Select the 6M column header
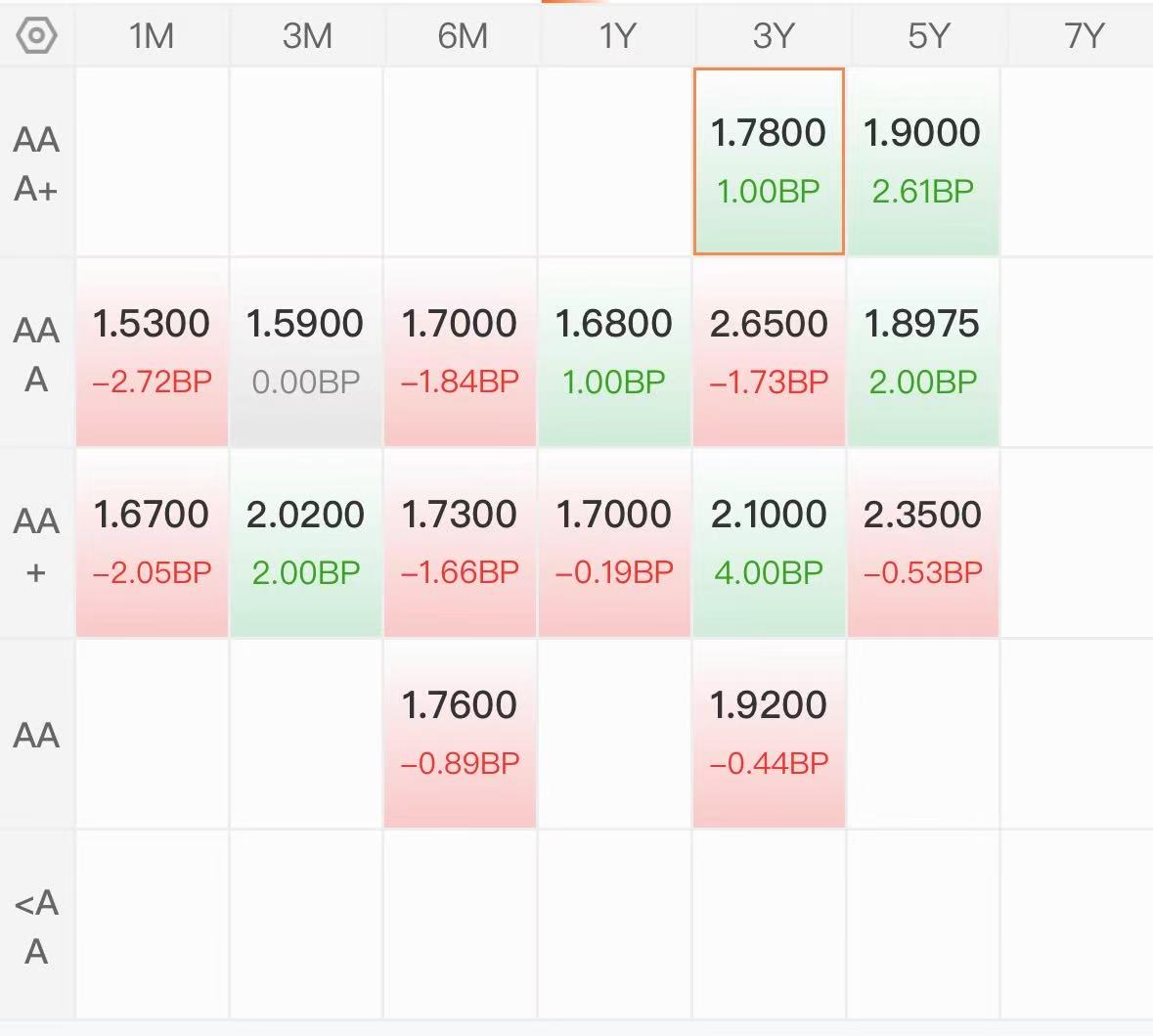This screenshot has height=1036, width=1153. coord(462,36)
